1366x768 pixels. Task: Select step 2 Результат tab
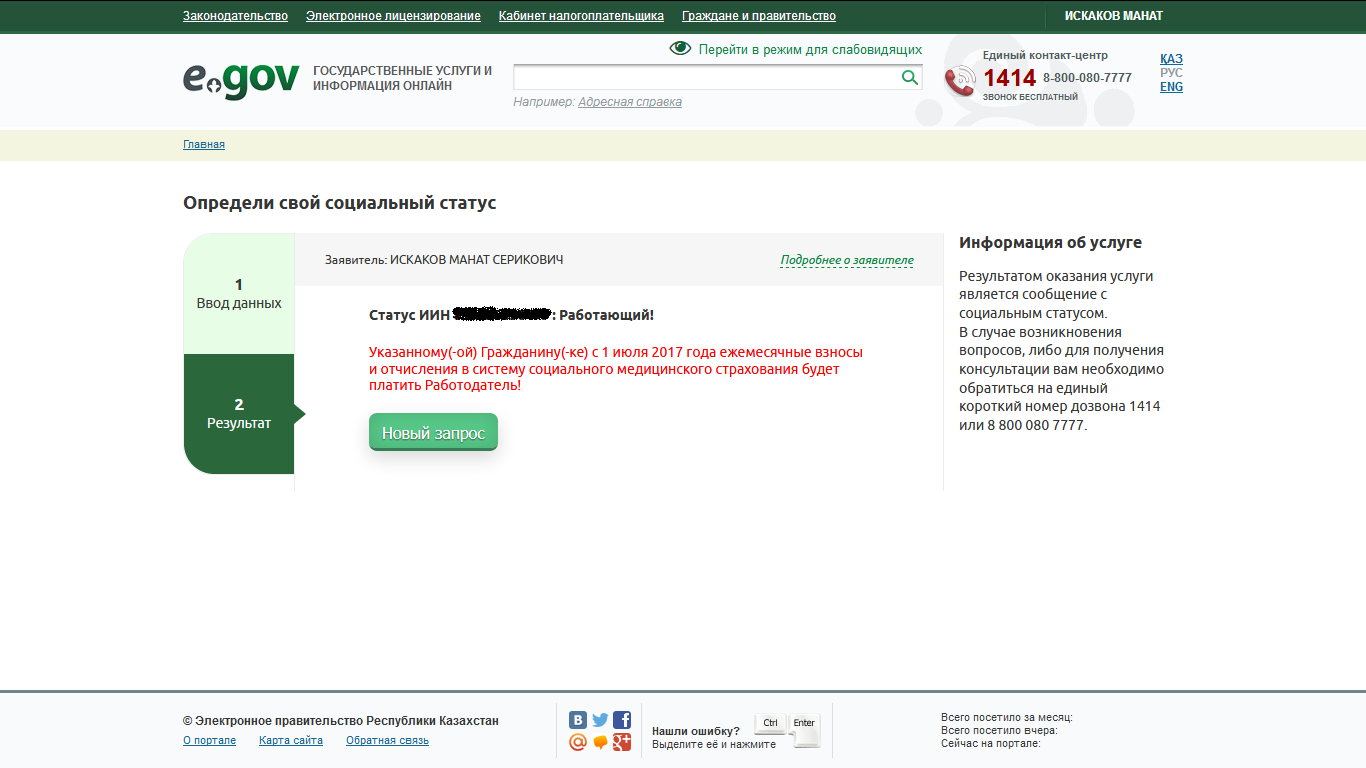click(239, 414)
